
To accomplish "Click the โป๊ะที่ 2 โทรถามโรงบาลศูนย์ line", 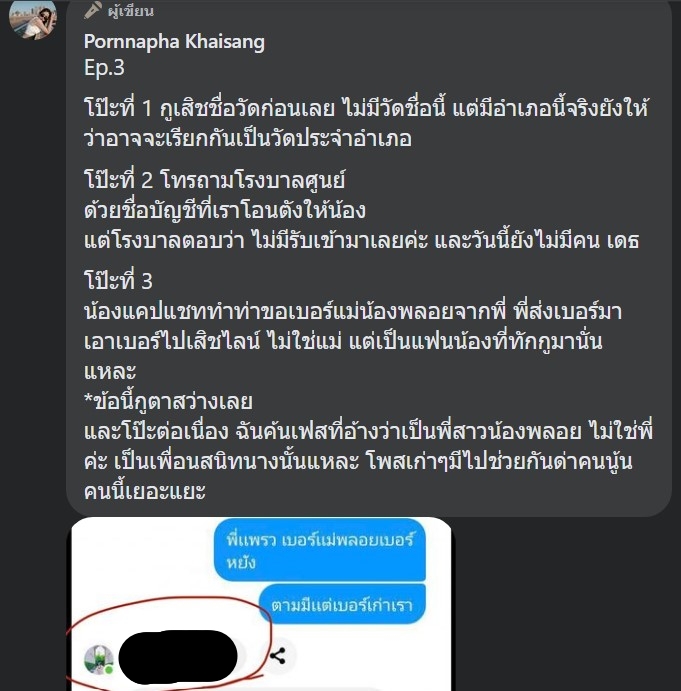I will point(214,180).
